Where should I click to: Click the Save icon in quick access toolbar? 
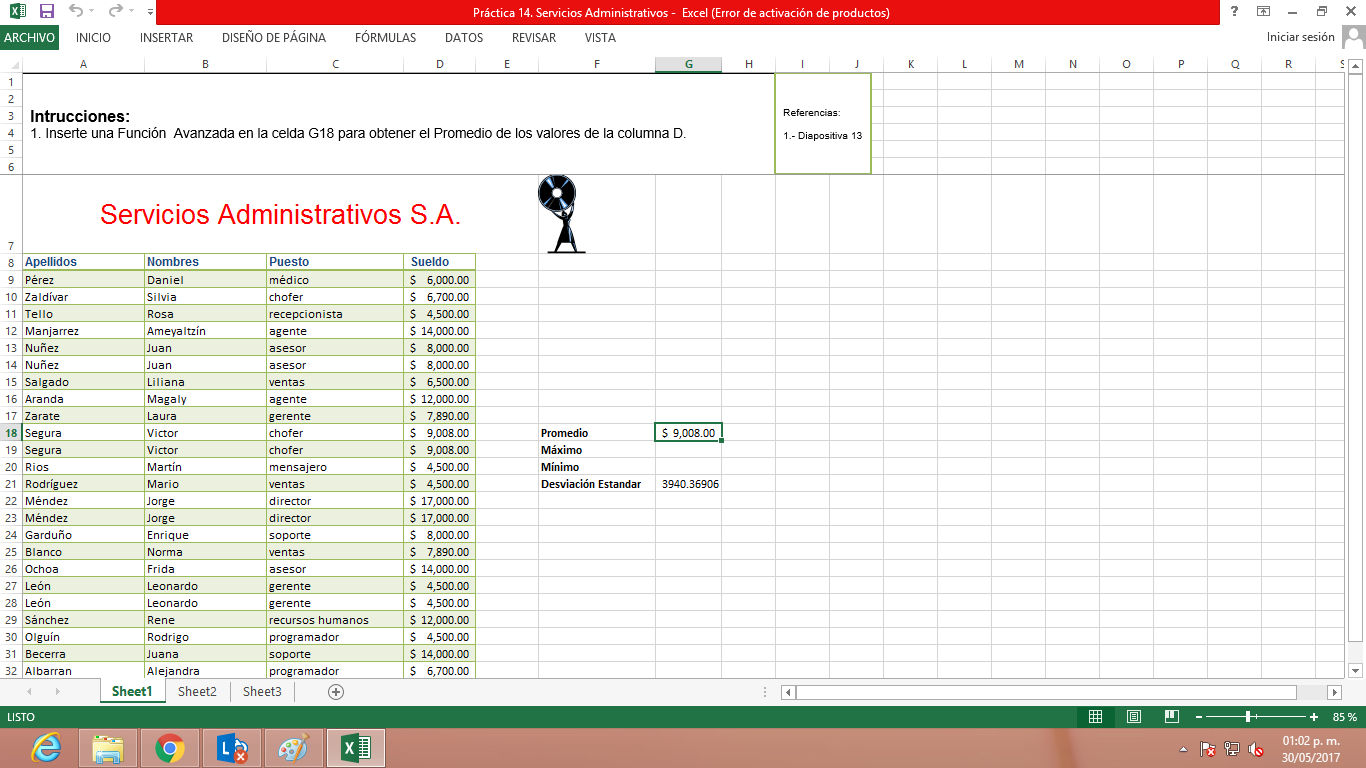coord(46,12)
